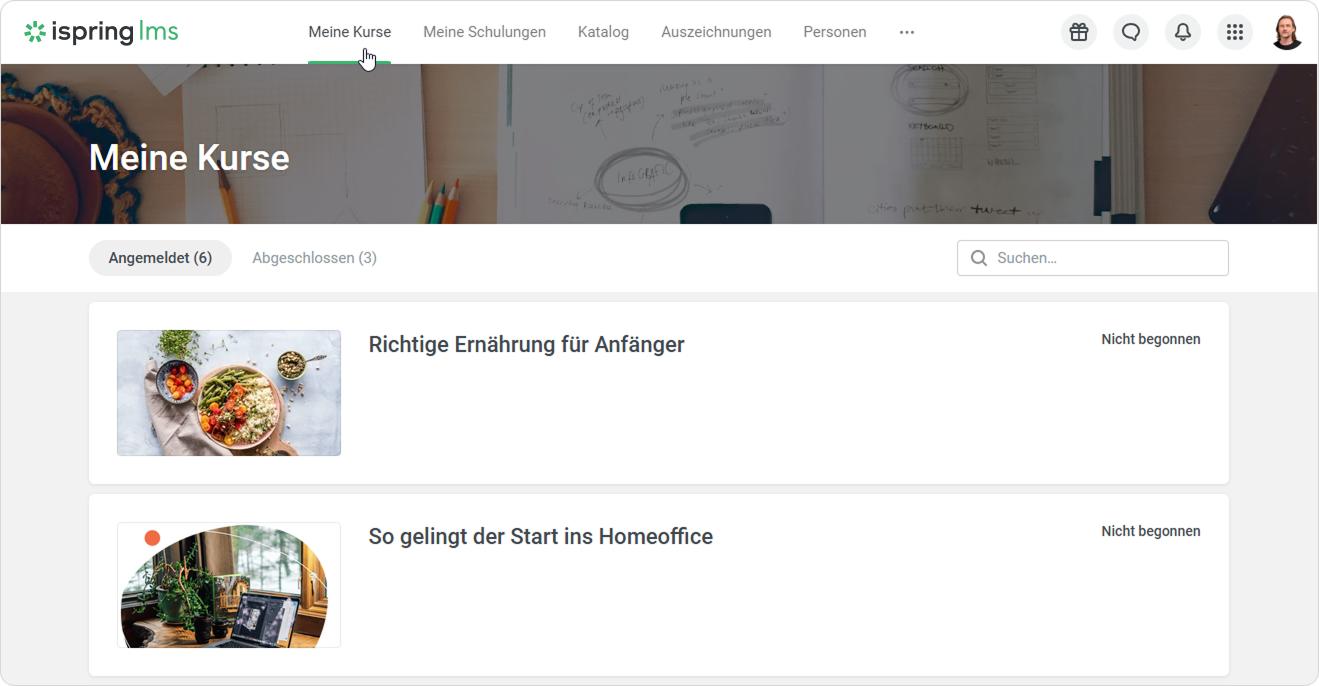Open the Personen section
The image size is (1319, 686).
point(834,32)
